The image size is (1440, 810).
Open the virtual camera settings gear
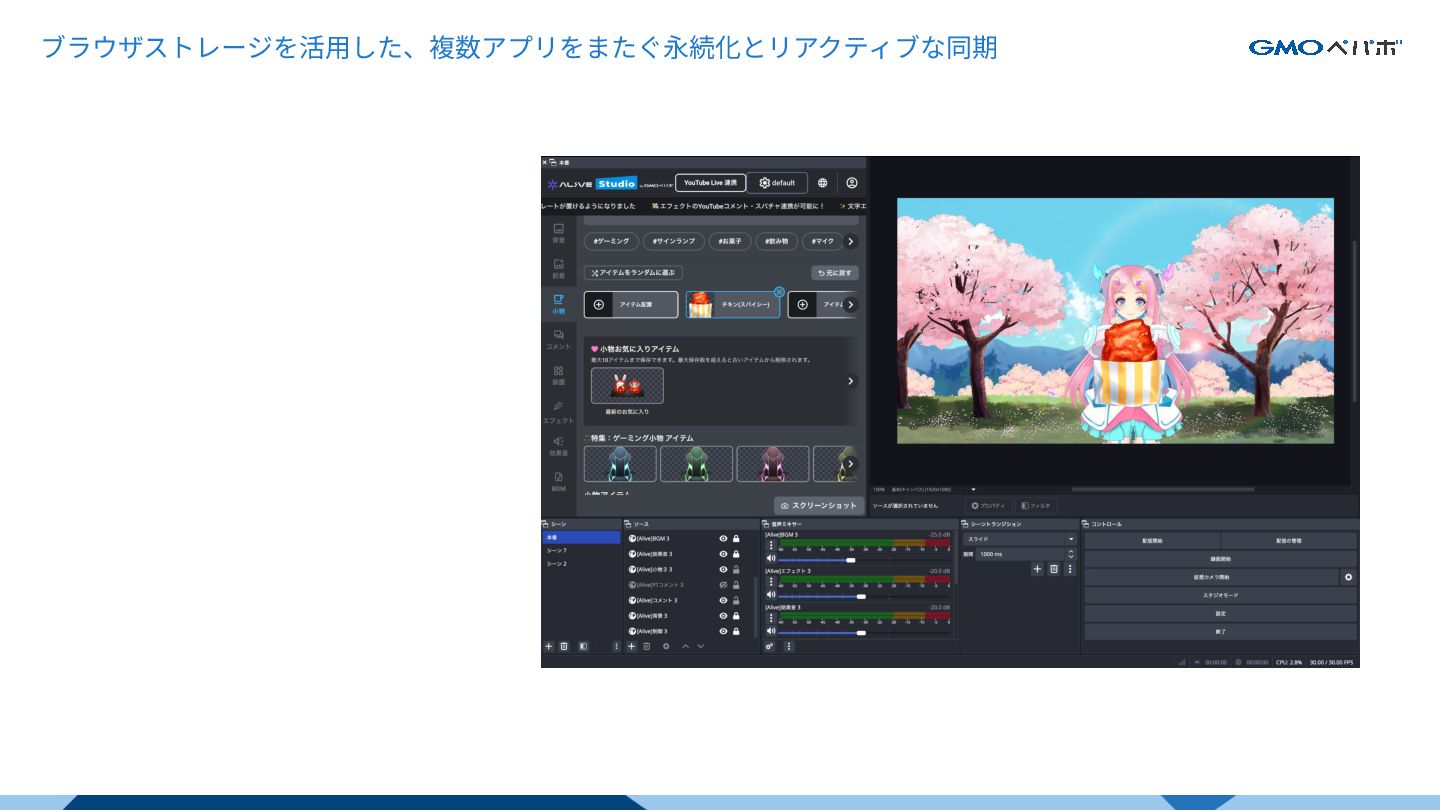[x=1348, y=577]
